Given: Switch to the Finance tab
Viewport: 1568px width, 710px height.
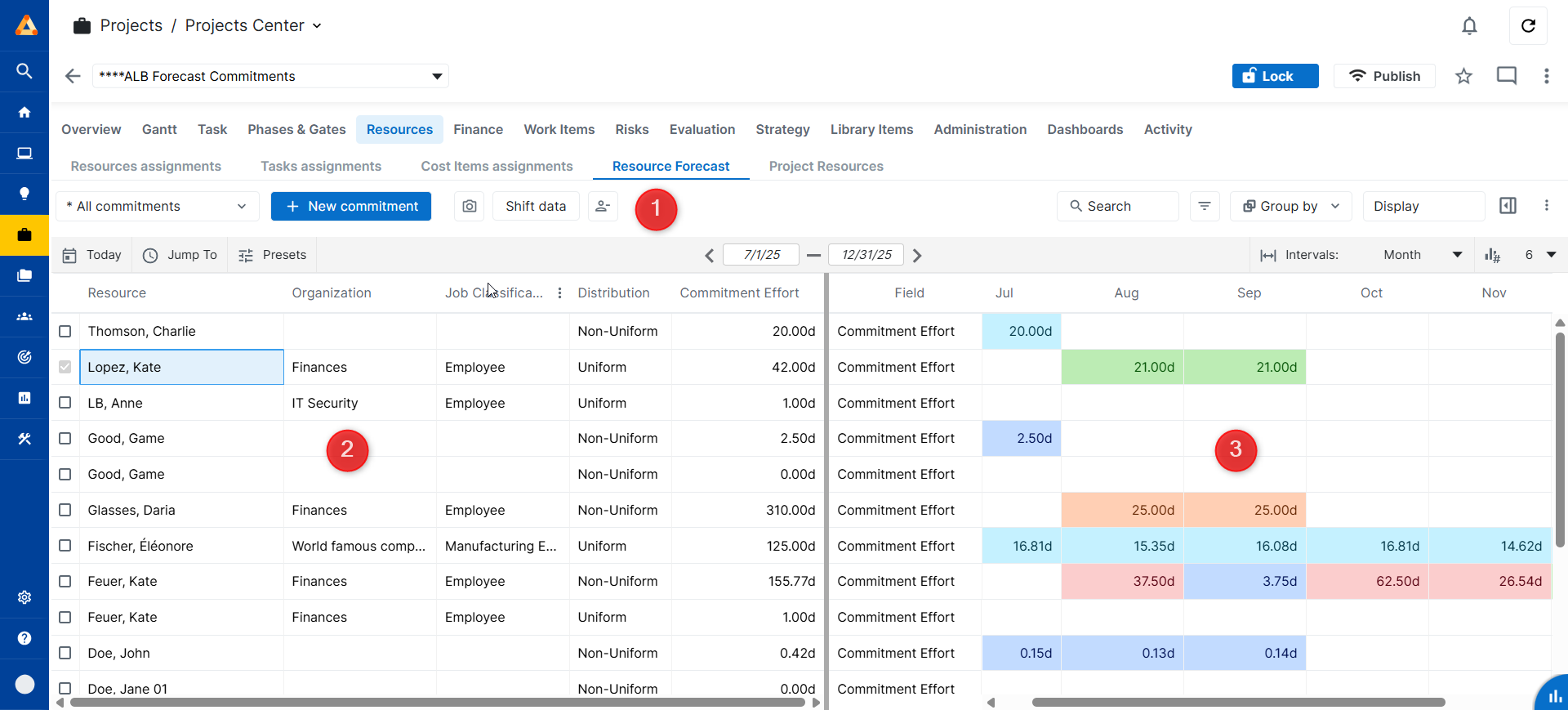Looking at the screenshot, I should coord(478,129).
